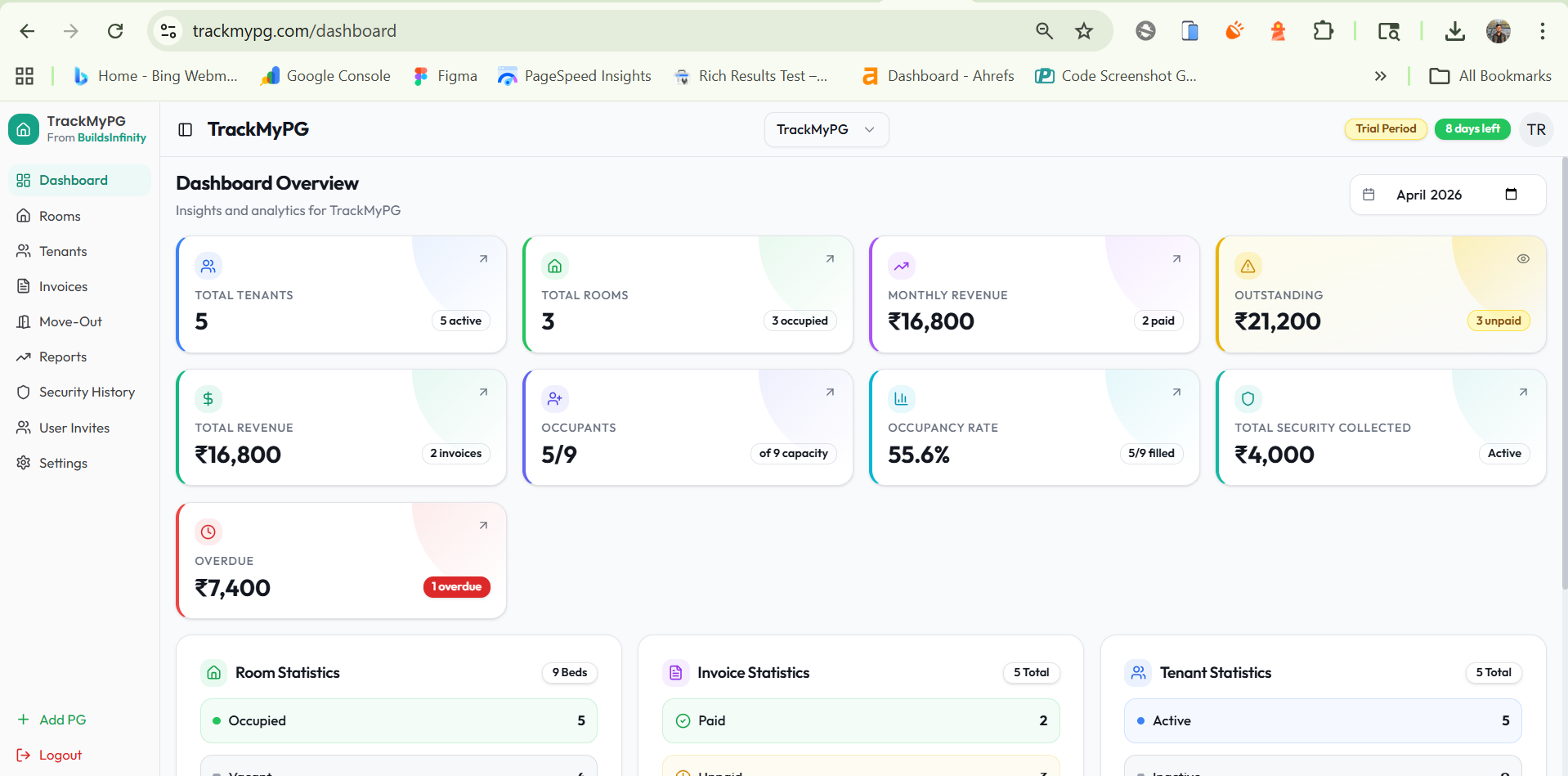Click the 8 days left trial badge

point(1472,128)
